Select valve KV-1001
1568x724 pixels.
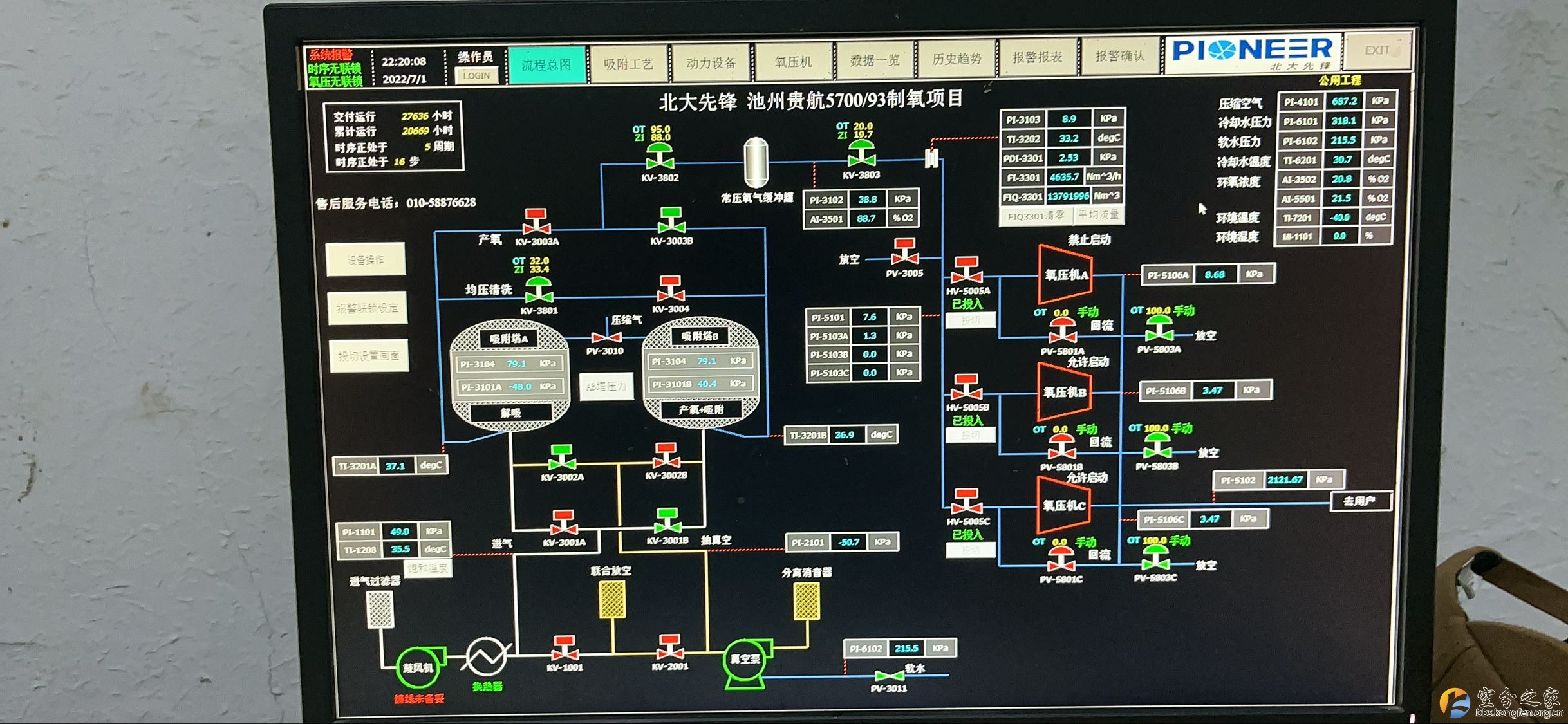[x=565, y=648]
